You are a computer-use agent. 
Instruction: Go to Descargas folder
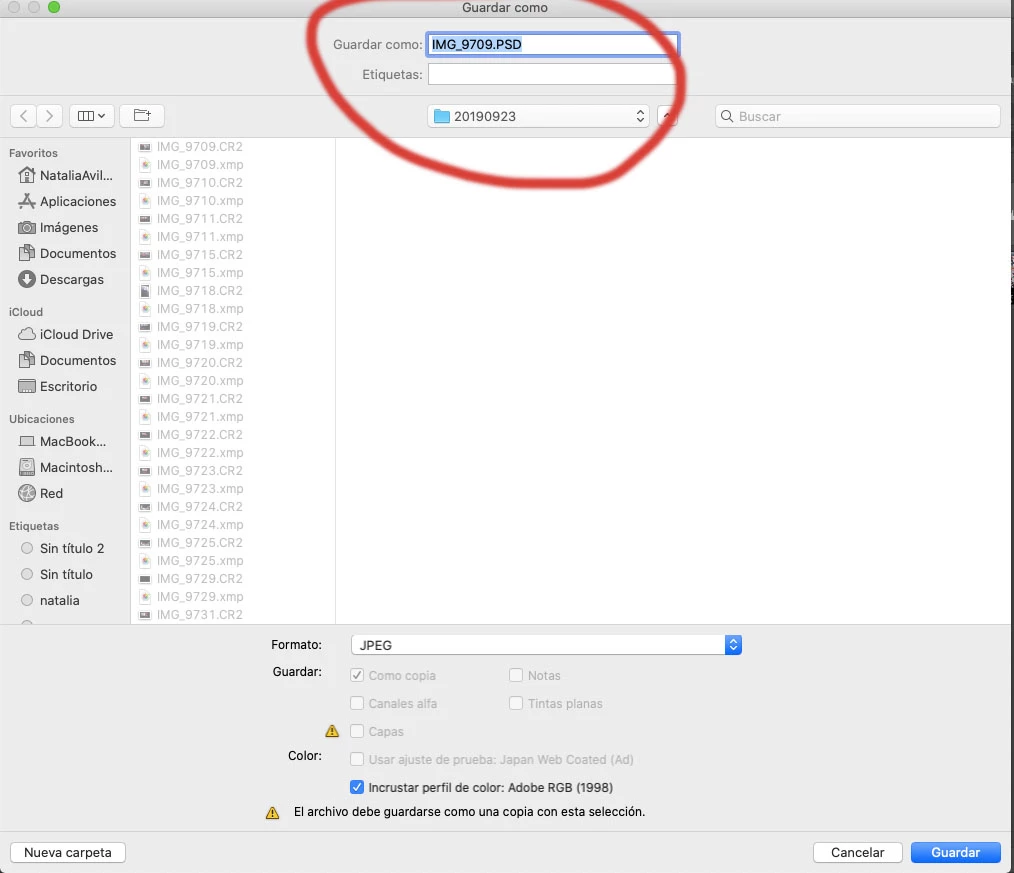pos(61,279)
